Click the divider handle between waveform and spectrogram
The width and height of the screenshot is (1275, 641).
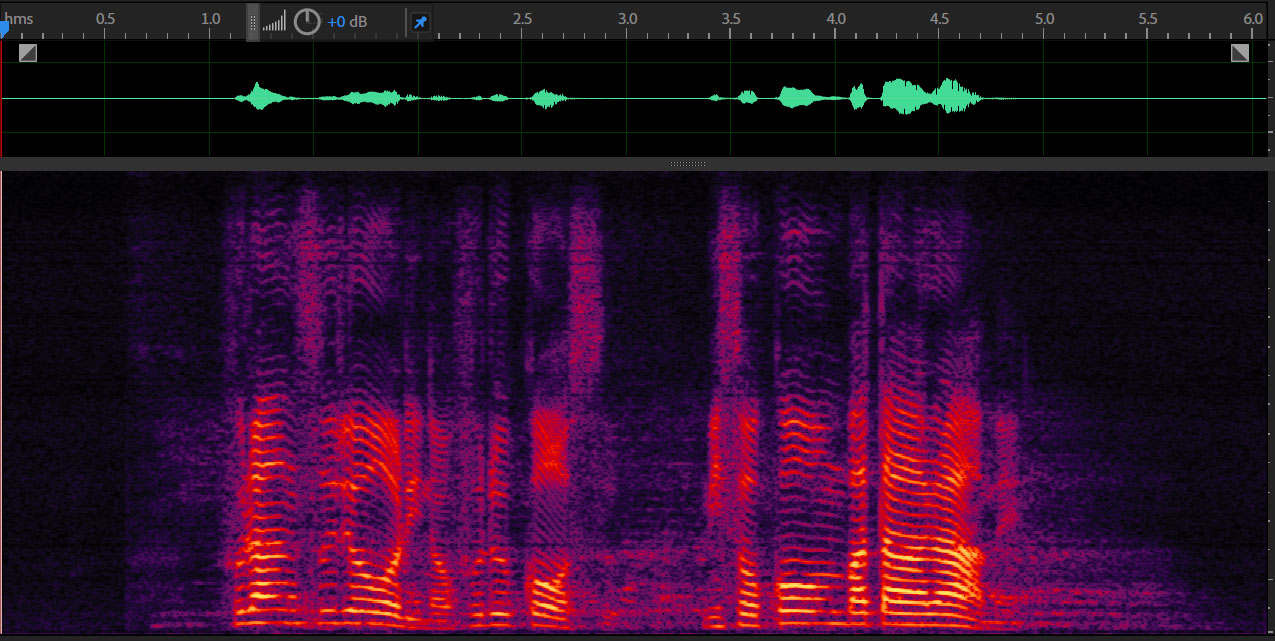click(687, 163)
